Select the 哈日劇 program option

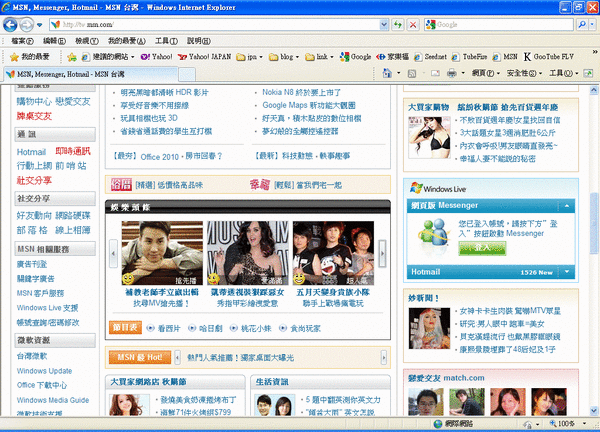(x=205, y=328)
